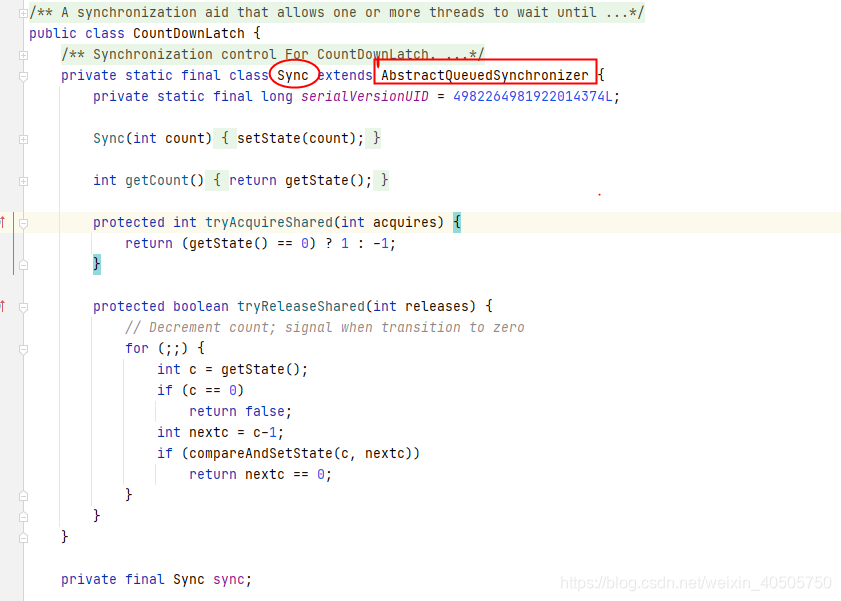The width and height of the screenshot is (841, 601).
Task: Click the 'return nextc == 0;' statement
Action: (260, 474)
